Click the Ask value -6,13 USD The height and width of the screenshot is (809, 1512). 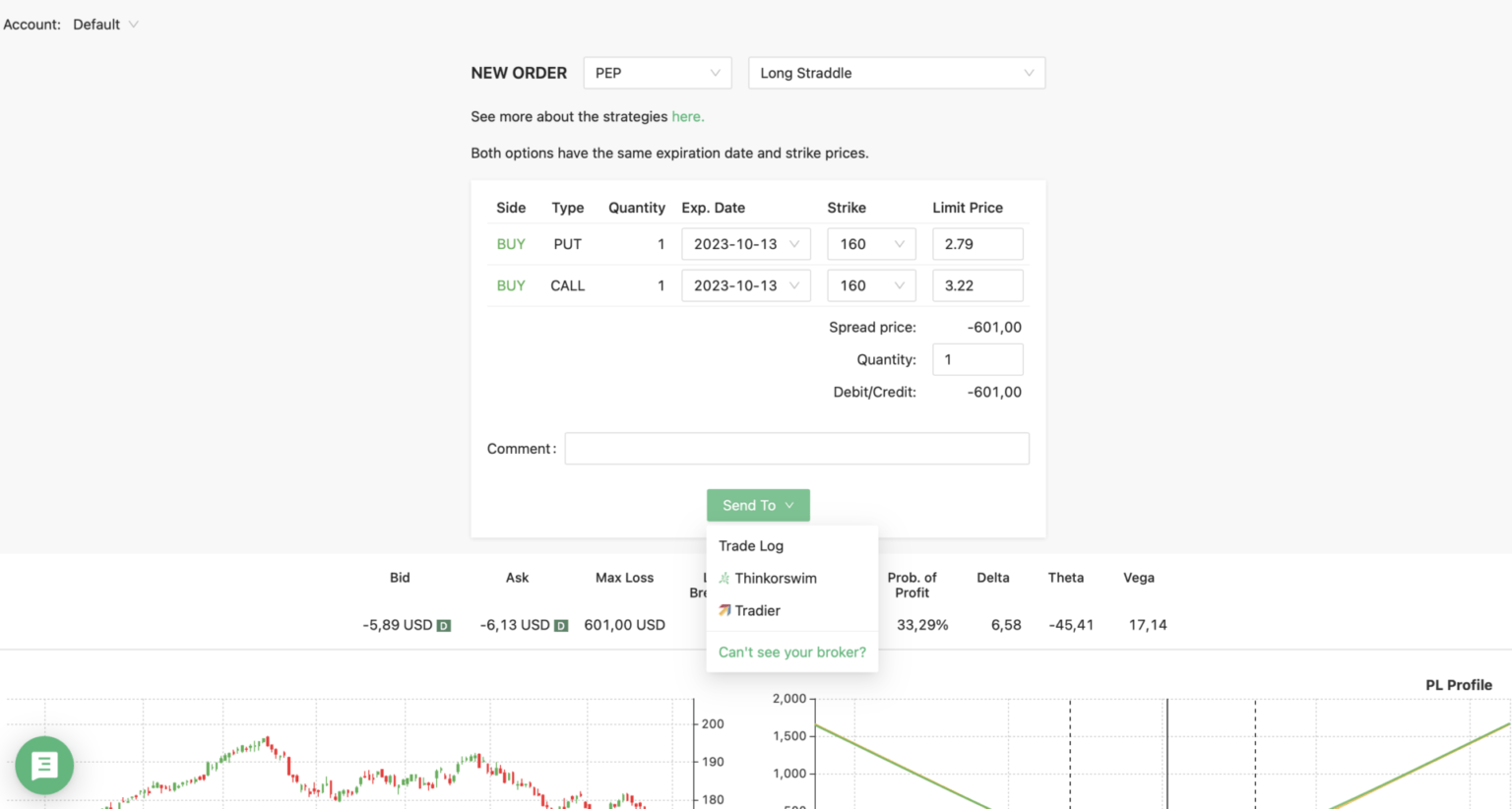(x=515, y=625)
